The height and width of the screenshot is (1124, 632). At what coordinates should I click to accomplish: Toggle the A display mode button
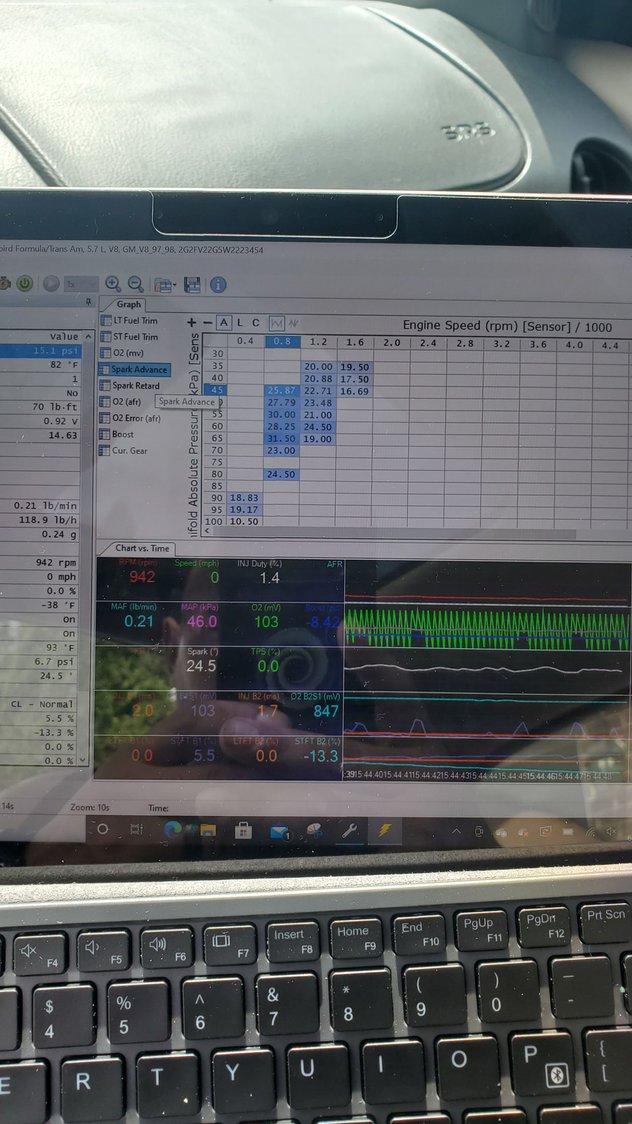click(x=224, y=322)
